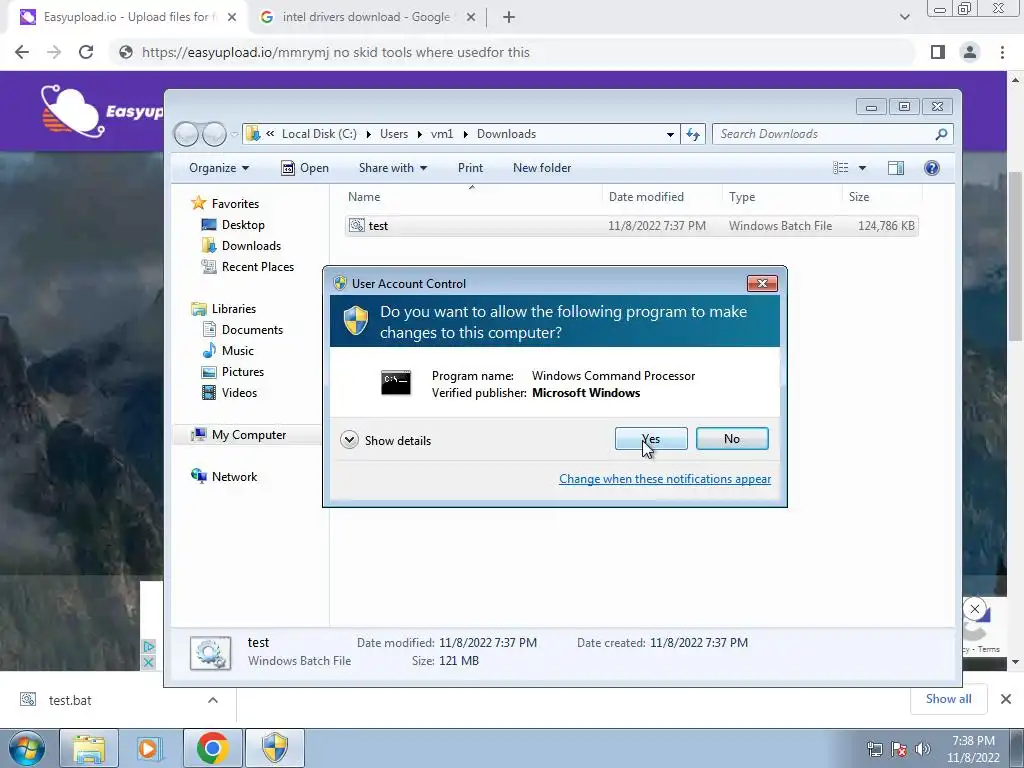Viewport: 1024px width, 768px height.
Task: Select Pictures library in navigation pane
Action: [x=233, y=372]
